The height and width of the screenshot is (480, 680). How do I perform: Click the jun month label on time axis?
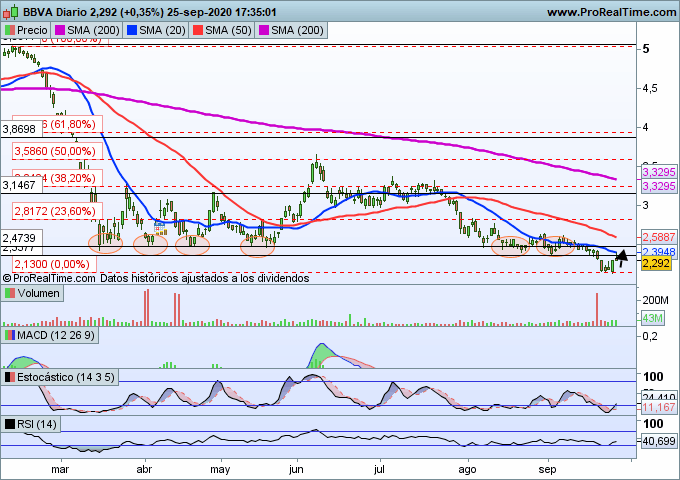pos(296,469)
